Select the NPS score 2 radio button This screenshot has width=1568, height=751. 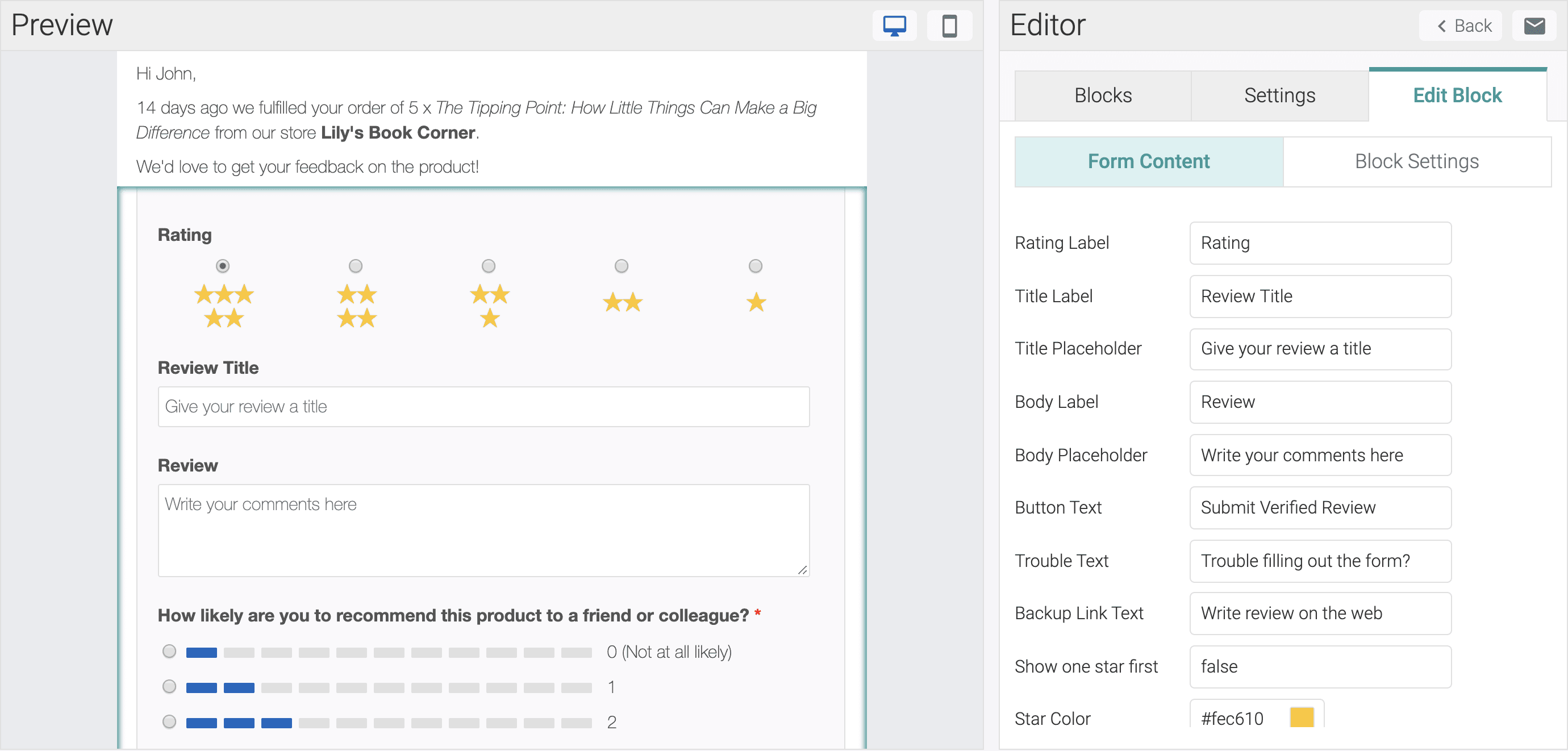pos(169,723)
